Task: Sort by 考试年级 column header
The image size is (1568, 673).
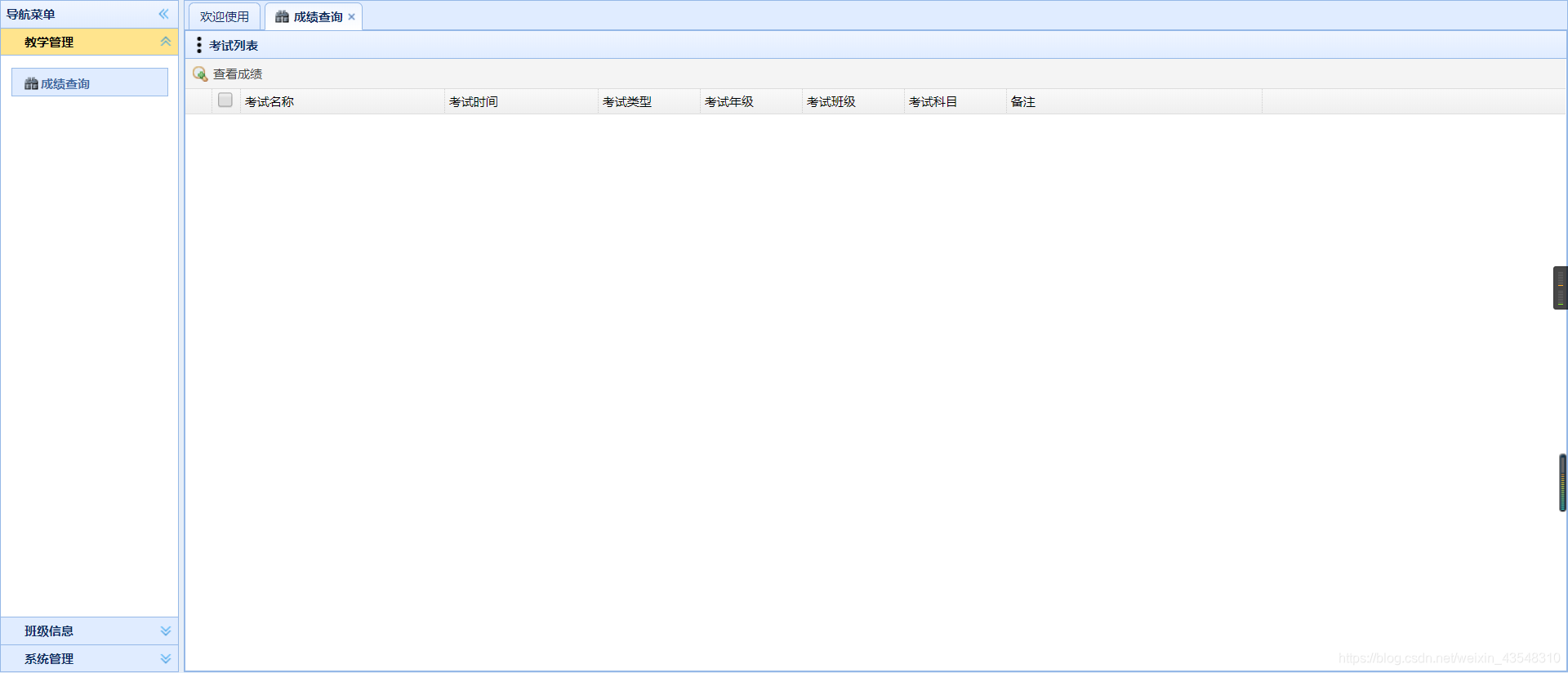Action: tap(751, 101)
